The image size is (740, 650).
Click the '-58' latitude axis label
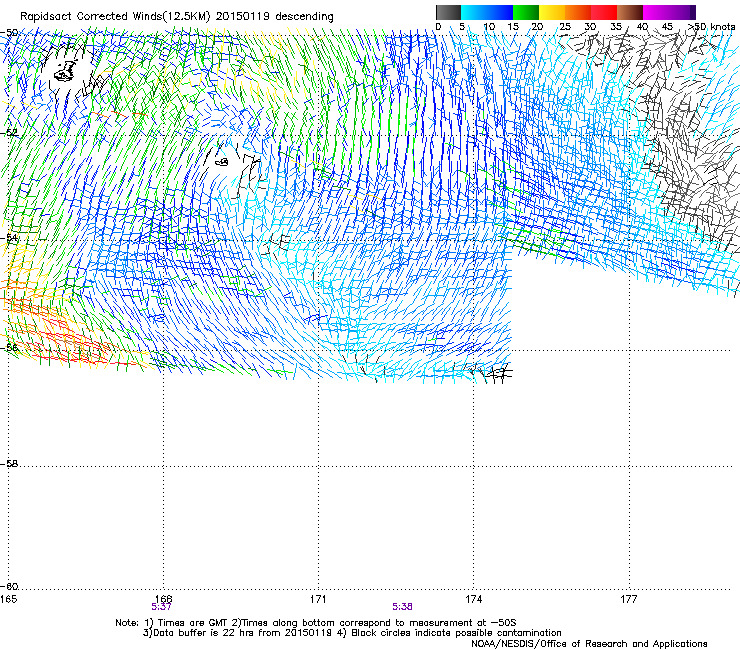(x=9, y=464)
